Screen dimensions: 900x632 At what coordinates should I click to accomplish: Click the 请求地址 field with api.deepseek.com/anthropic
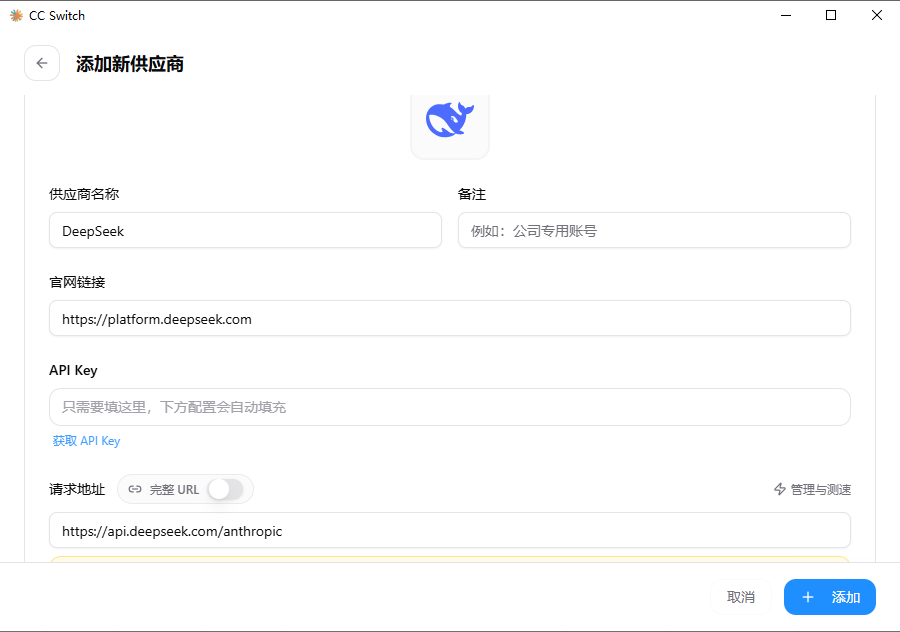(450, 530)
